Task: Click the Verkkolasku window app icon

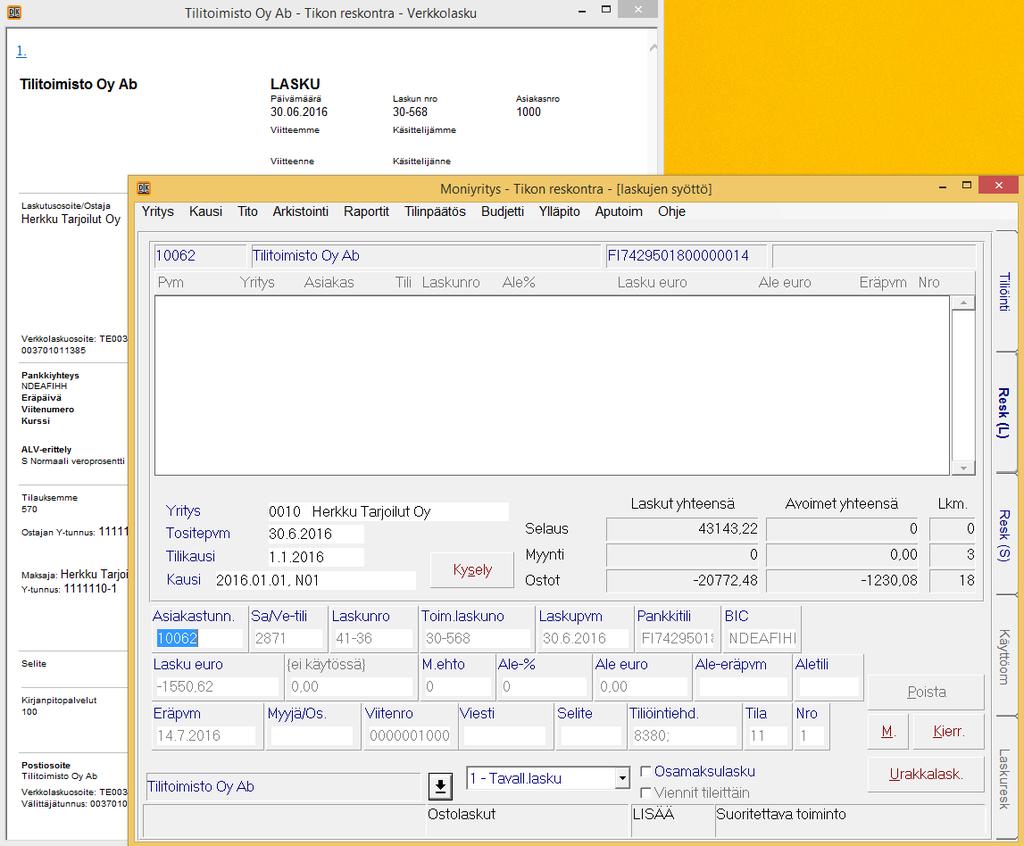Action: click(14, 12)
